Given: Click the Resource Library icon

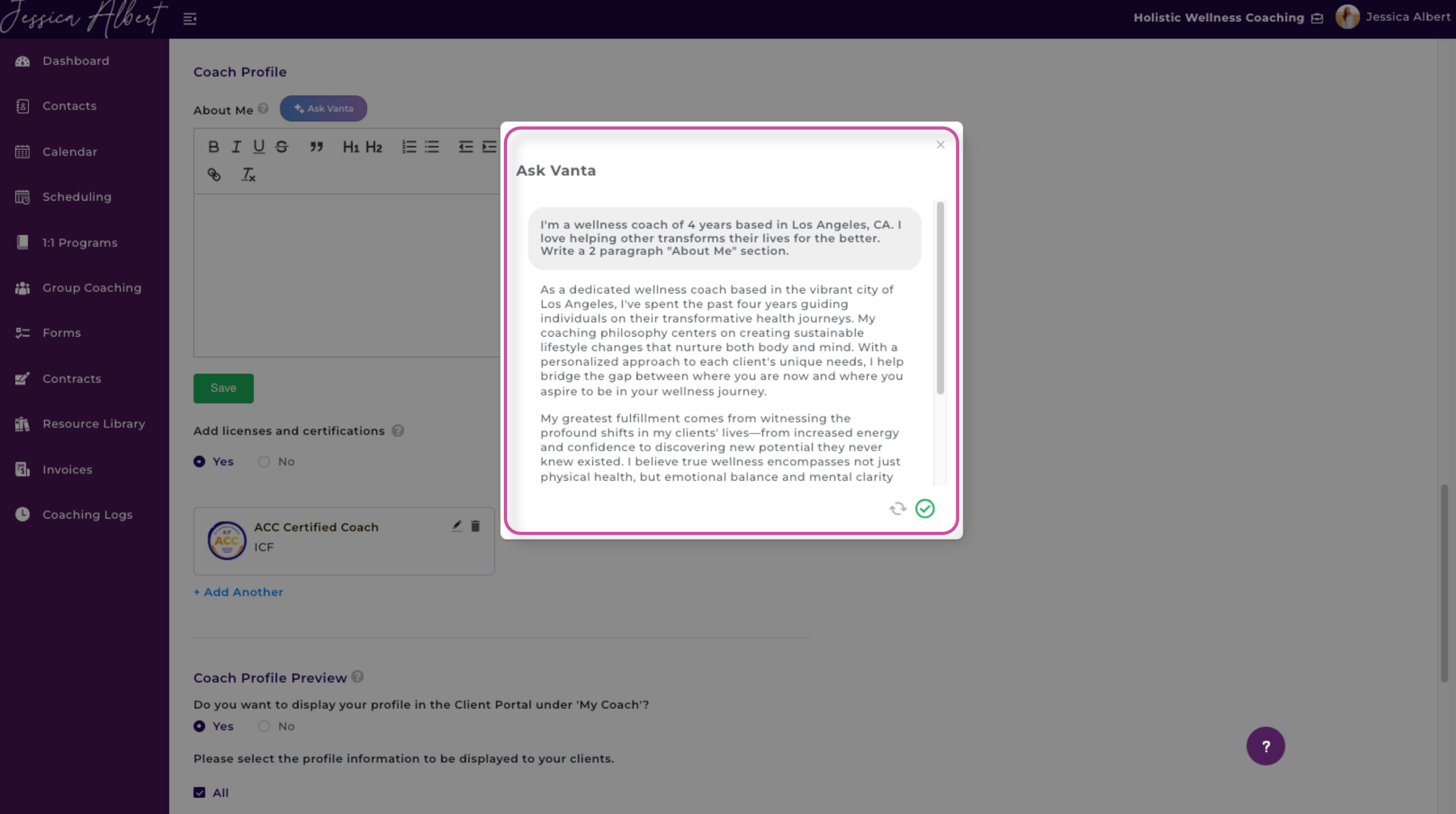Looking at the screenshot, I should click(x=22, y=424).
